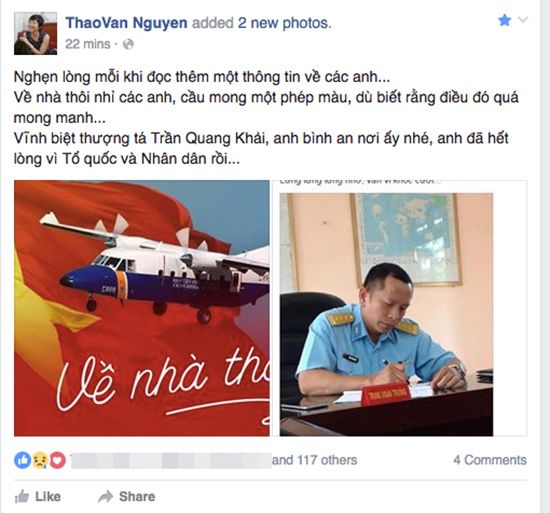This screenshot has width=550, height=513.
Task: Click the sad crying reaction icon
Action: click(x=40, y=460)
